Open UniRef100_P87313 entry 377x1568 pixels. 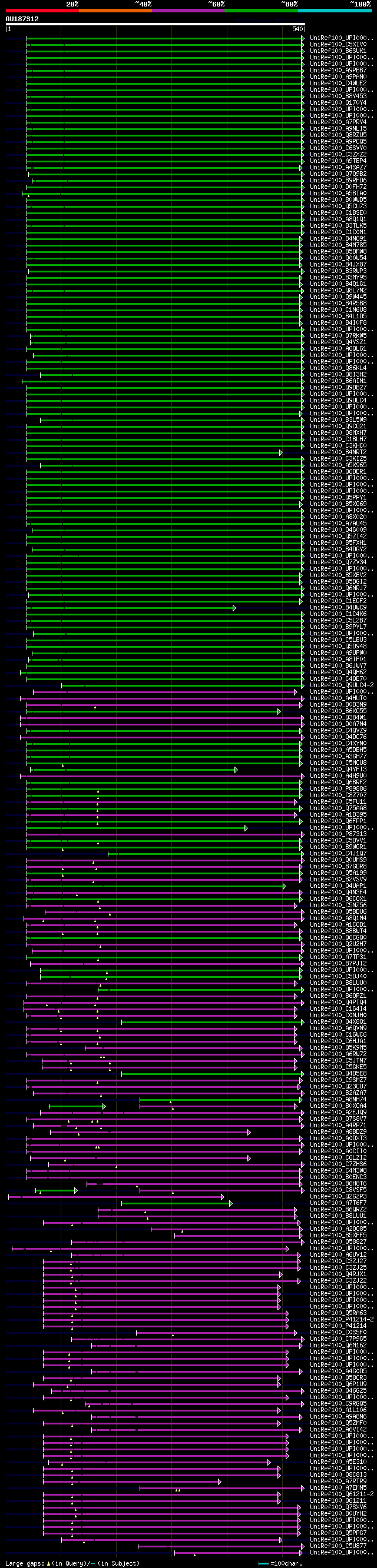[338, 834]
